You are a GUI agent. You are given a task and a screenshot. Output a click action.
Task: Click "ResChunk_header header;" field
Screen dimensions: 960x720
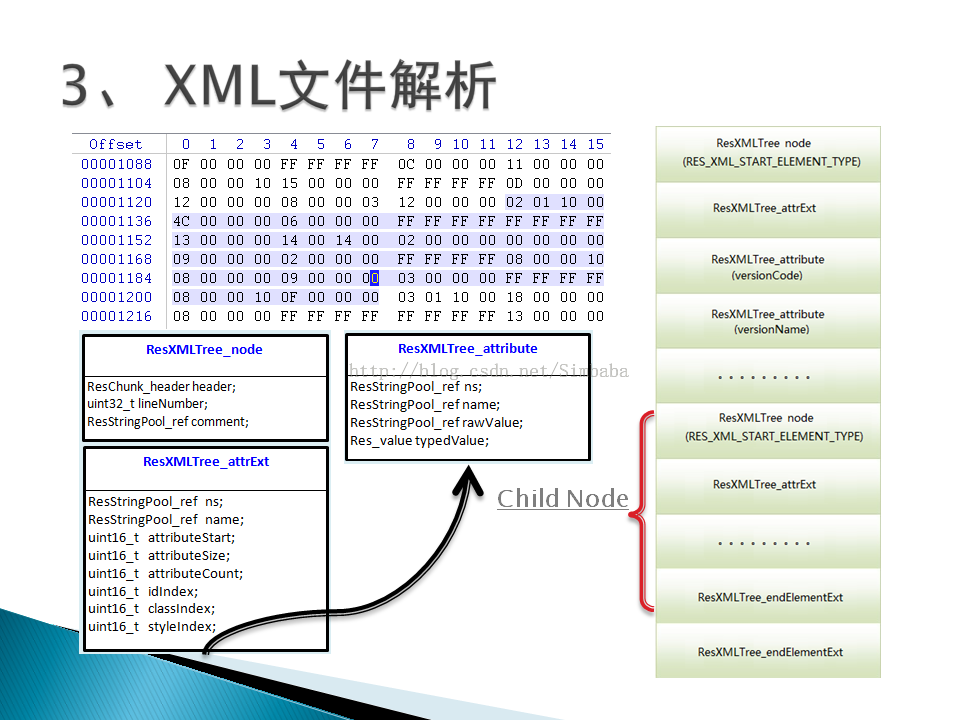click(162, 386)
